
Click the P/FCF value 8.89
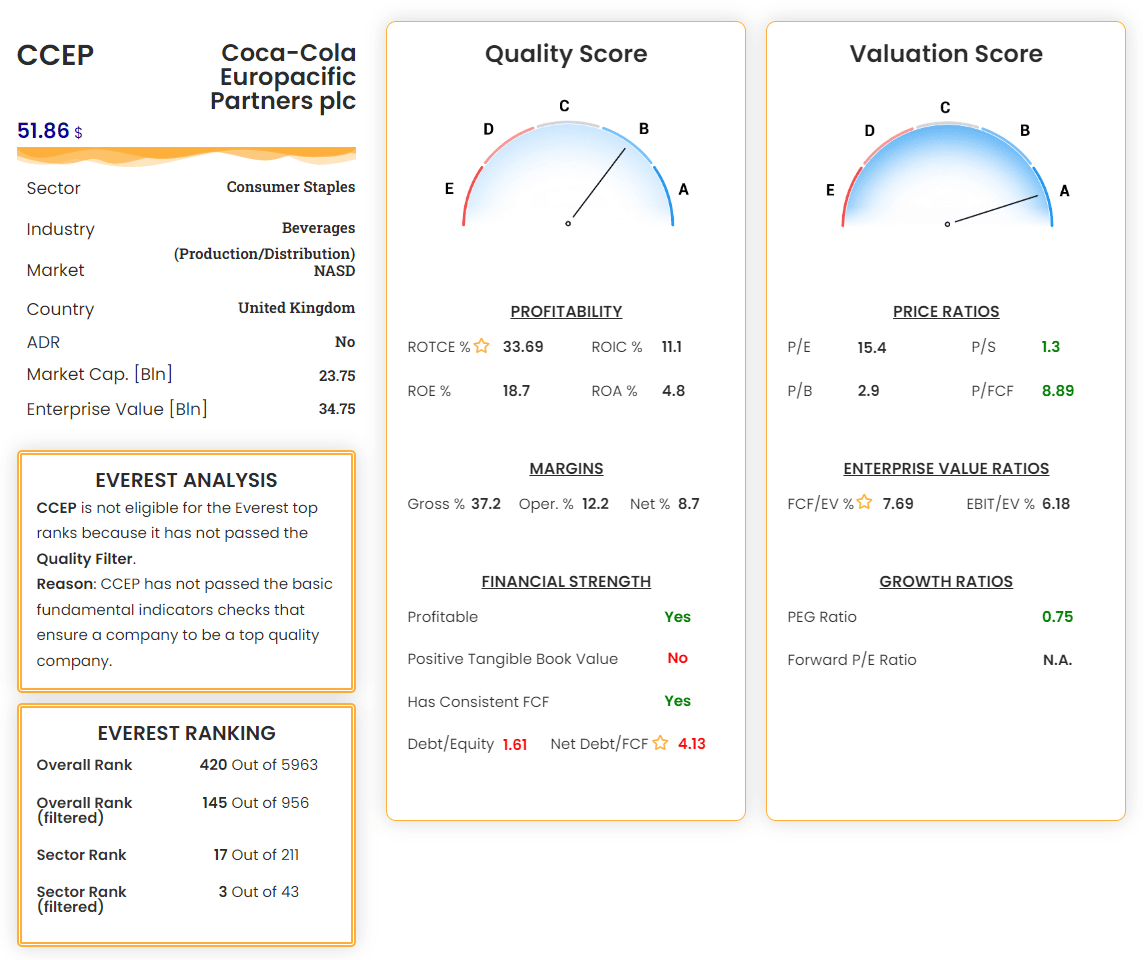click(1057, 390)
